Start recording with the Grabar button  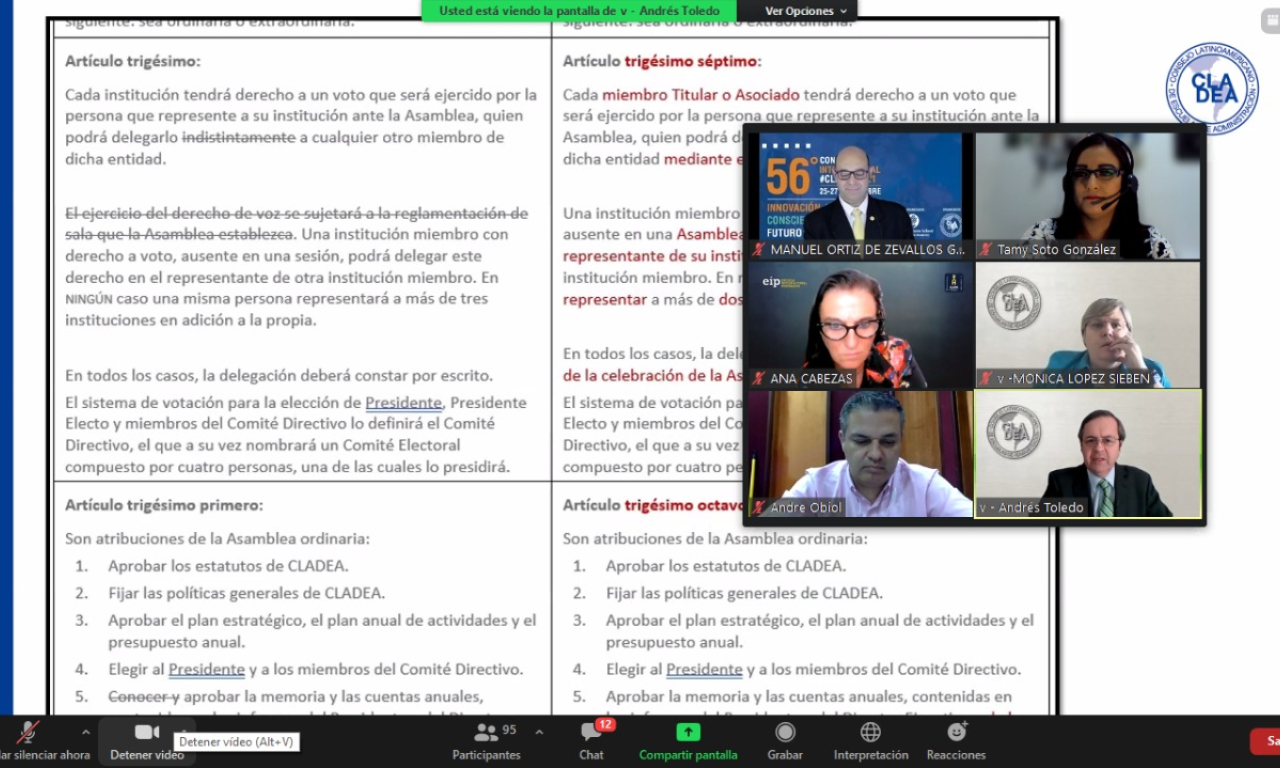coord(786,740)
